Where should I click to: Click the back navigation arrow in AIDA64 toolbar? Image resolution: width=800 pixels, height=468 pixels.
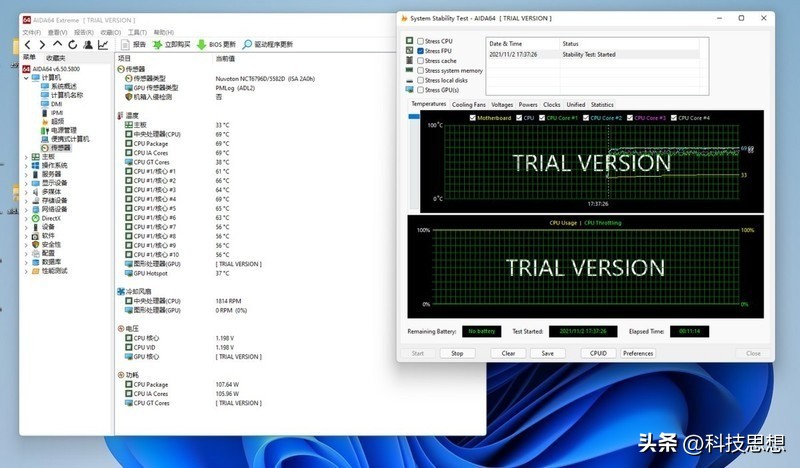click(x=28, y=45)
